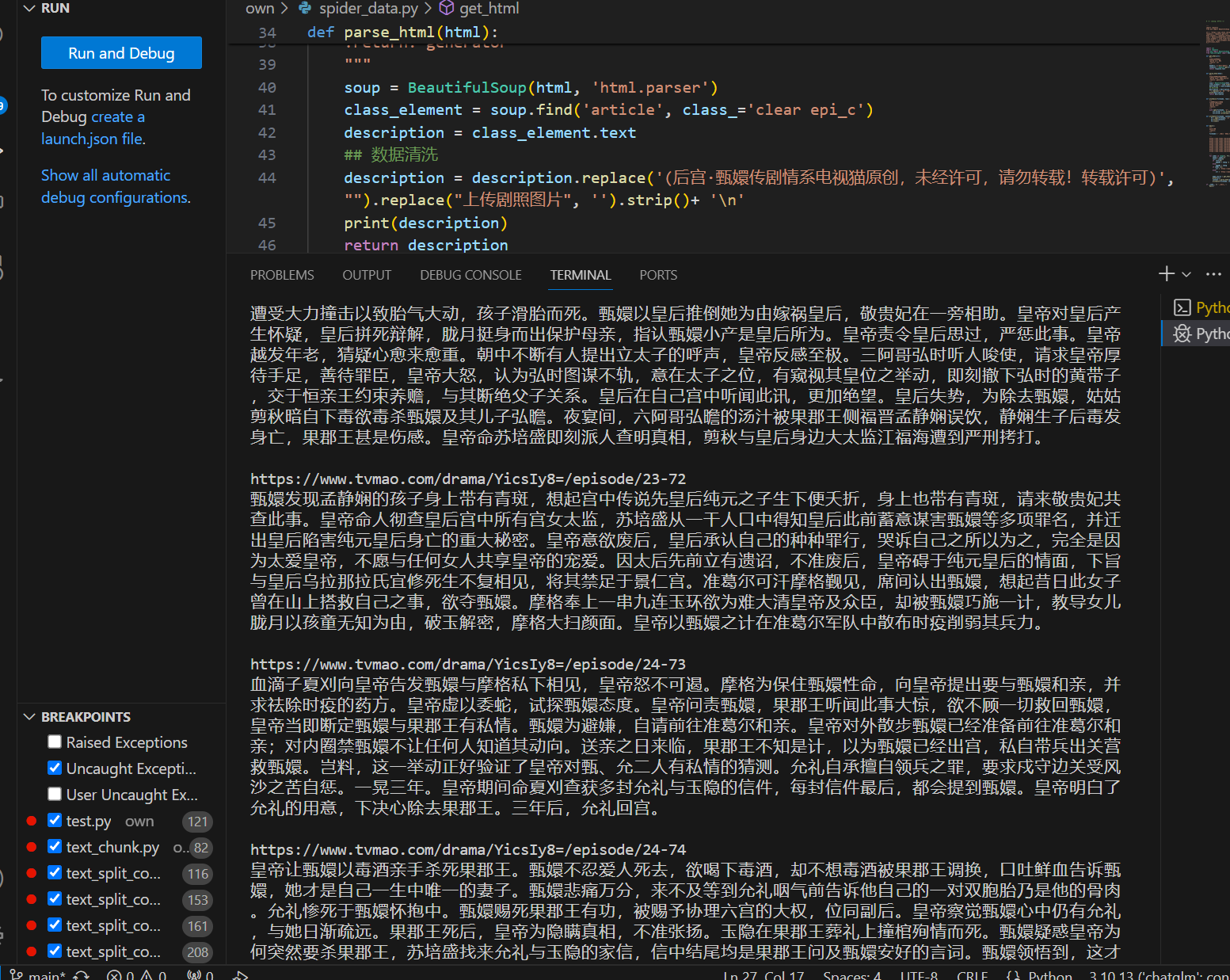Open the episode/24-73 URL in terminal

[x=467, y=664]
